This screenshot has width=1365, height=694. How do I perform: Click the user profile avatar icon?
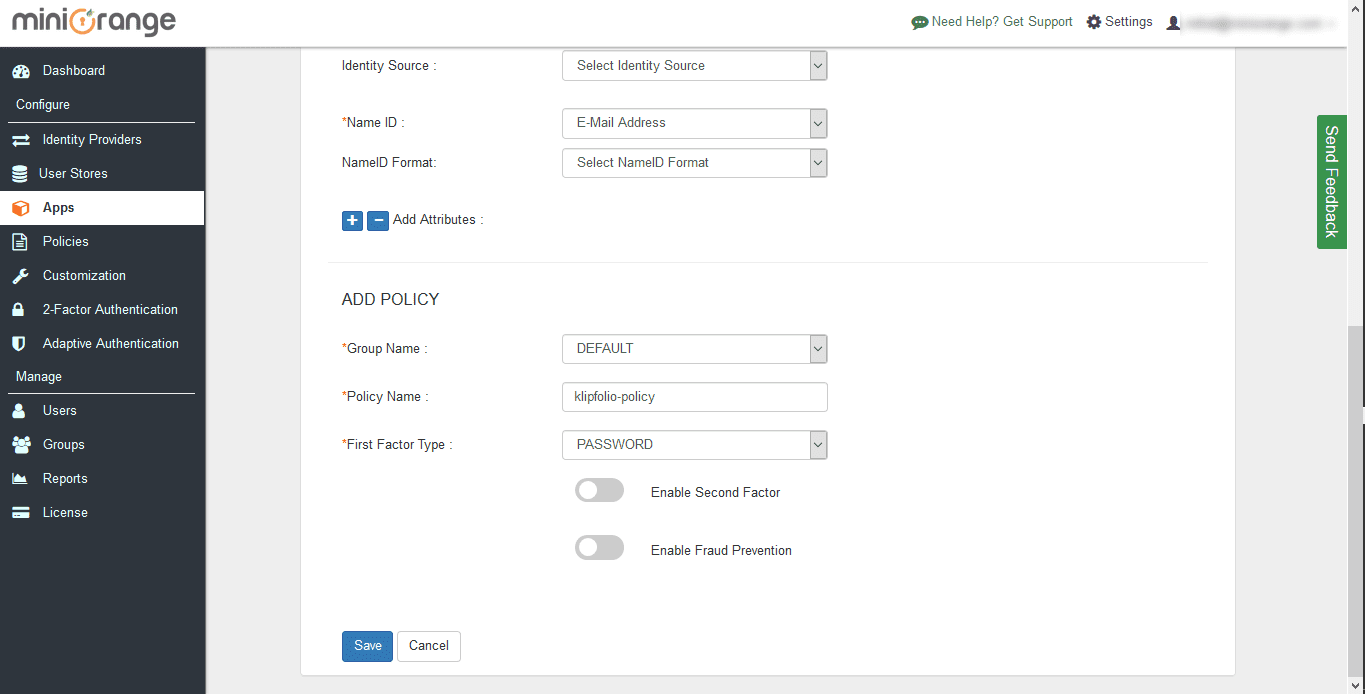point(1173,23)
